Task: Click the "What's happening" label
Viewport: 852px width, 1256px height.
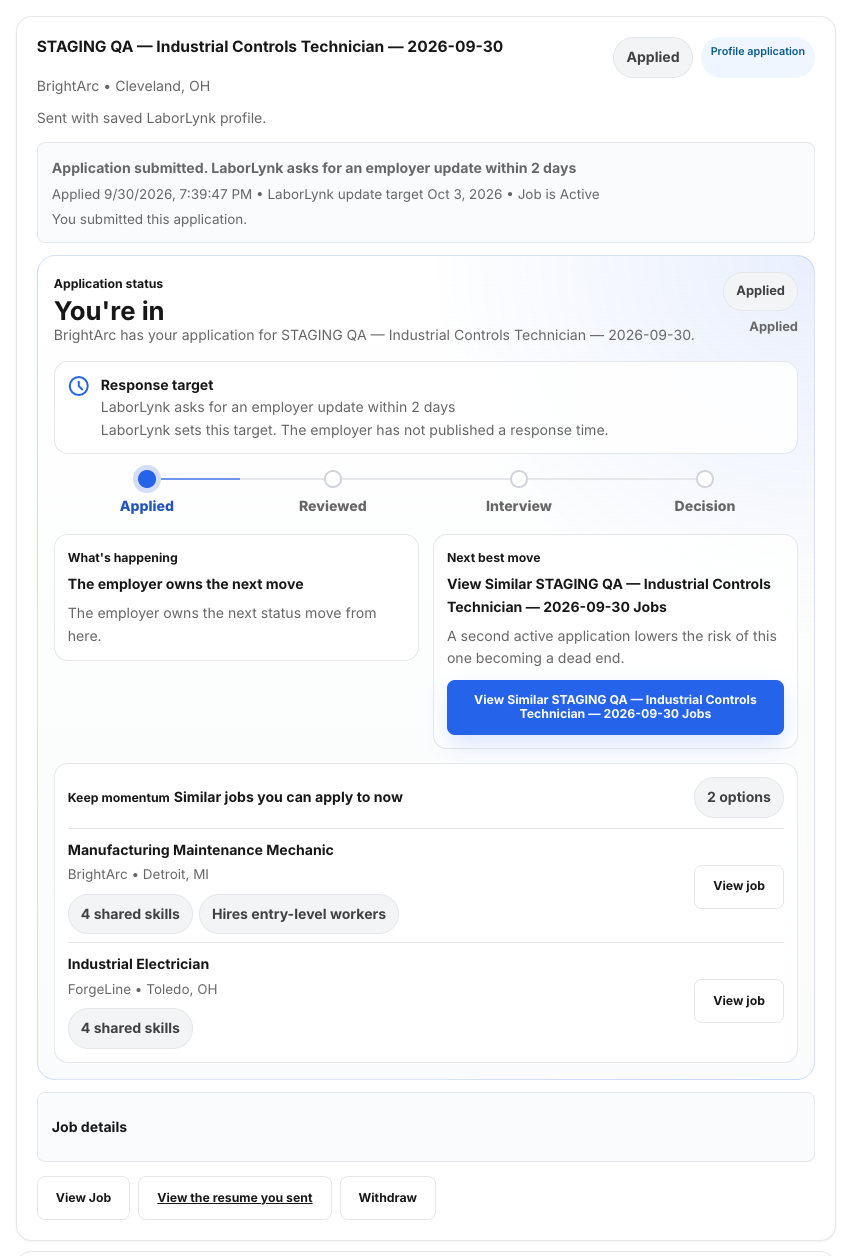Action: coord(123,558)
